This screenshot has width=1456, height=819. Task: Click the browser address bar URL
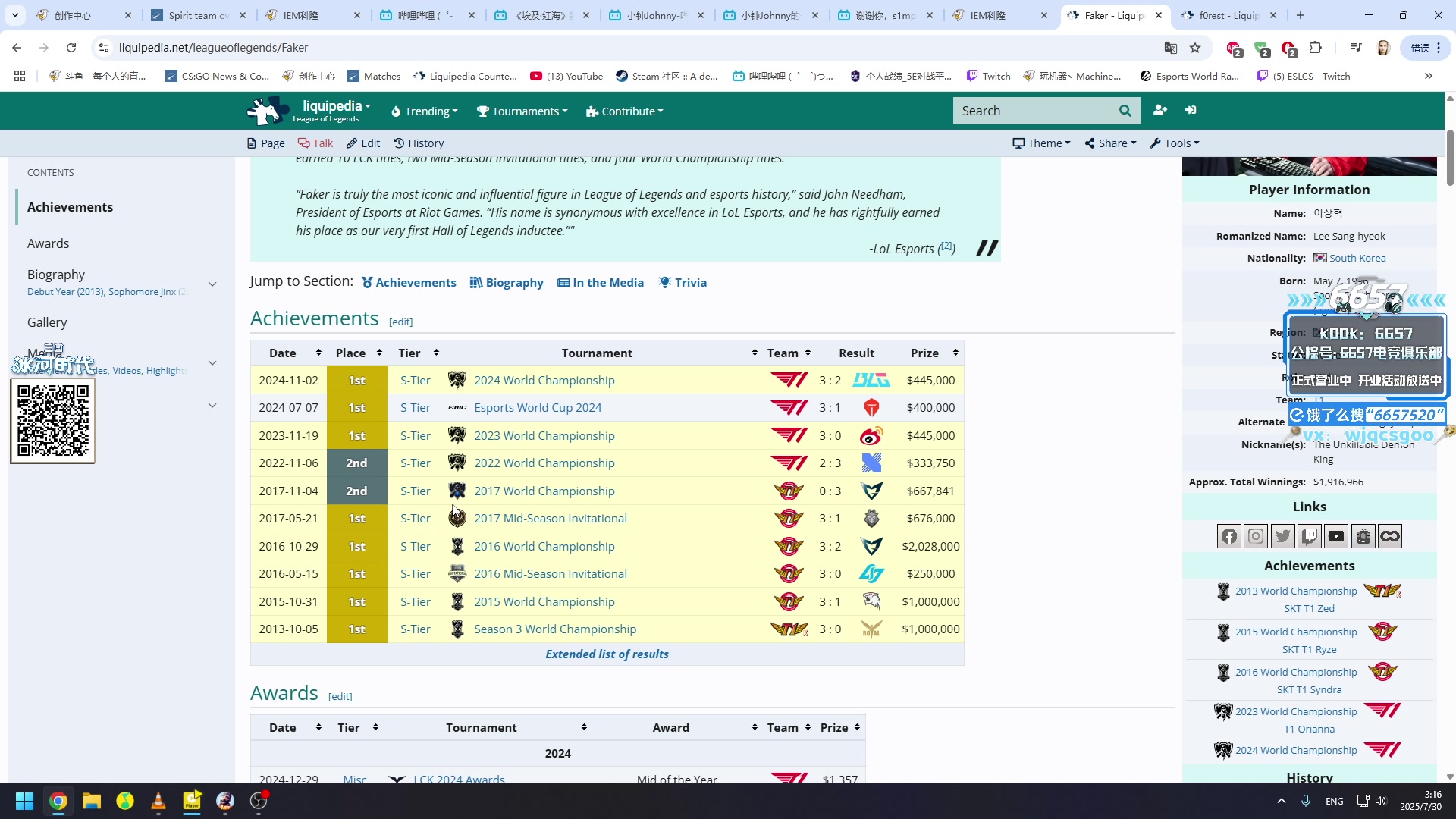[x=213, y=48]
